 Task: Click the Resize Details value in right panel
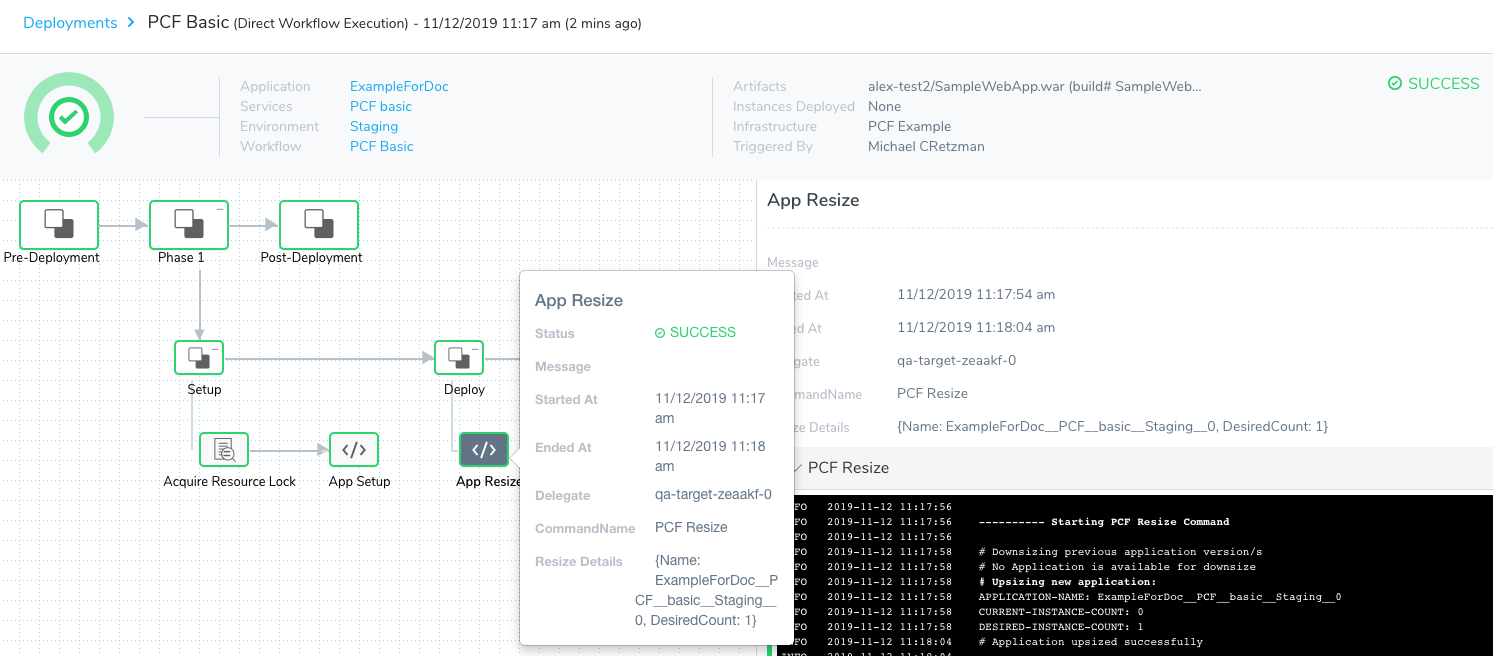[x=1113, y=426]
